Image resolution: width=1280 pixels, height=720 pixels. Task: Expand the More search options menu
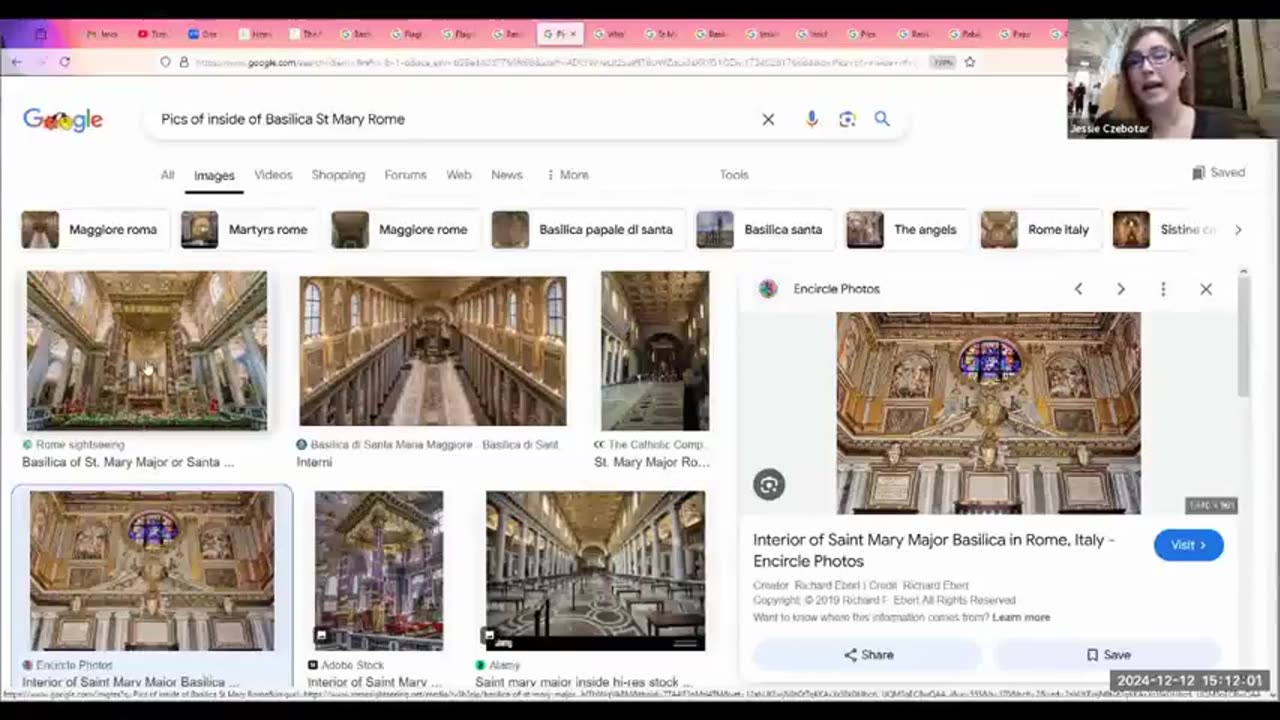tap(567, 174)
